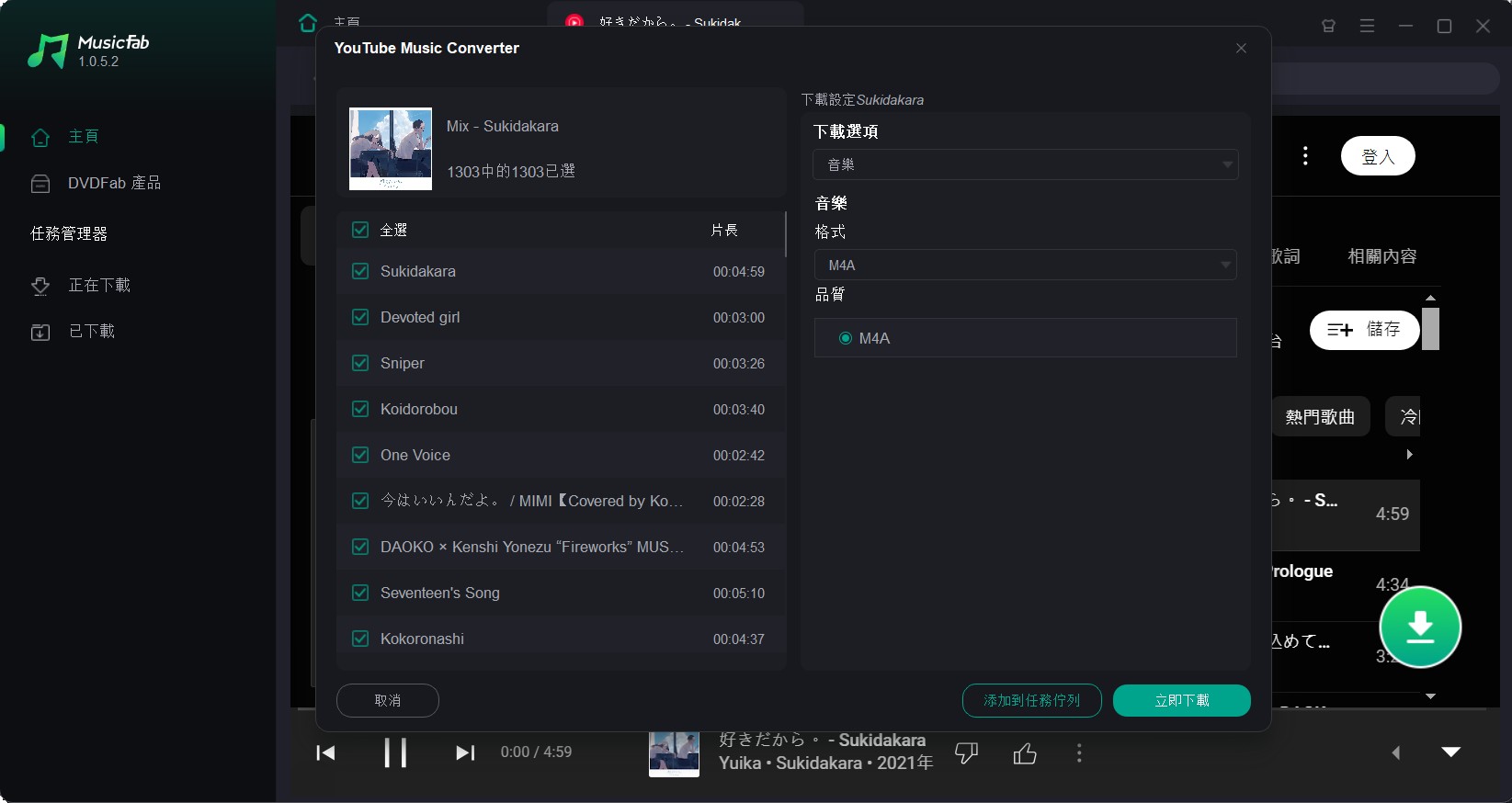Uncheck the One Voice checkbox

click(360, 455)
